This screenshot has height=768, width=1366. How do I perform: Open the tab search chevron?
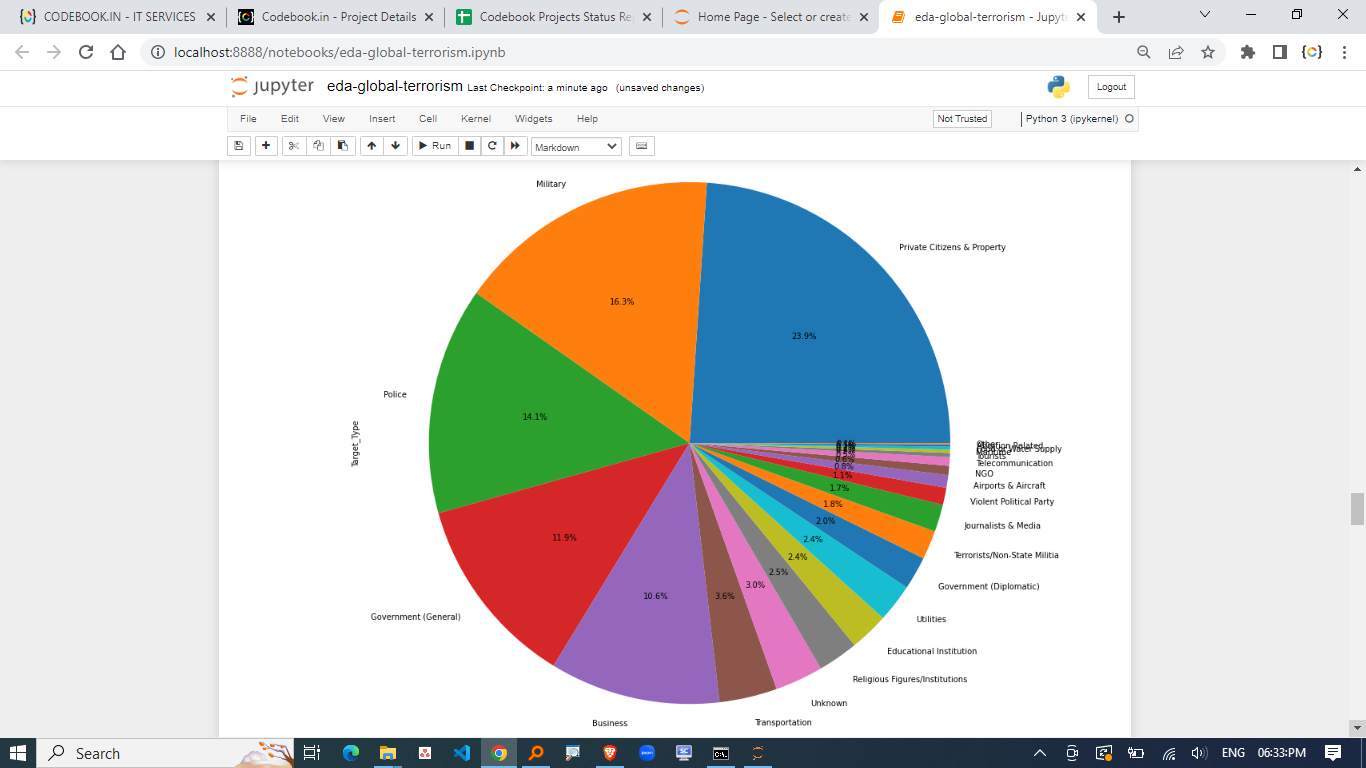click(1204, 16)
